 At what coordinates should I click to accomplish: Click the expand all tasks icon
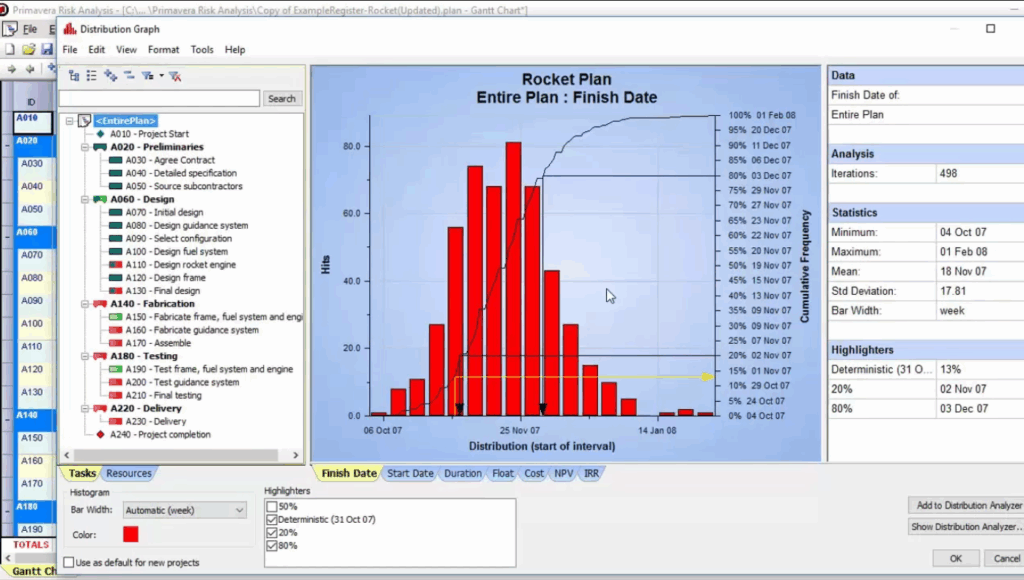(110, 76)
